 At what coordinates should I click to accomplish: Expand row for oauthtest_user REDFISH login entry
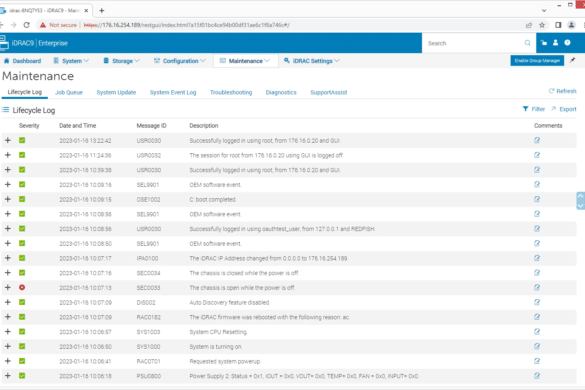click(7, 228)
